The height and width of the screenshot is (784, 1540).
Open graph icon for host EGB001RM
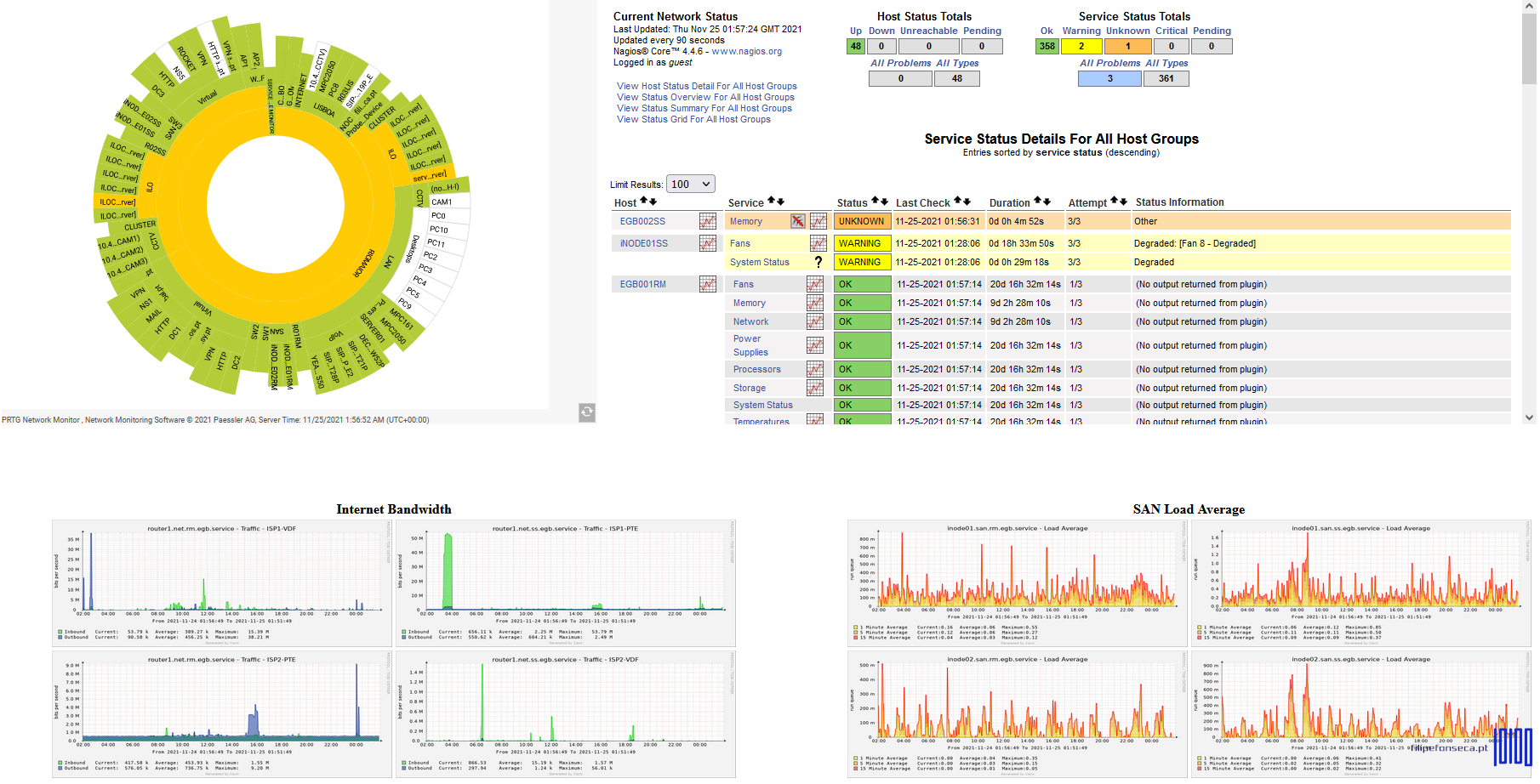[707, 284]
